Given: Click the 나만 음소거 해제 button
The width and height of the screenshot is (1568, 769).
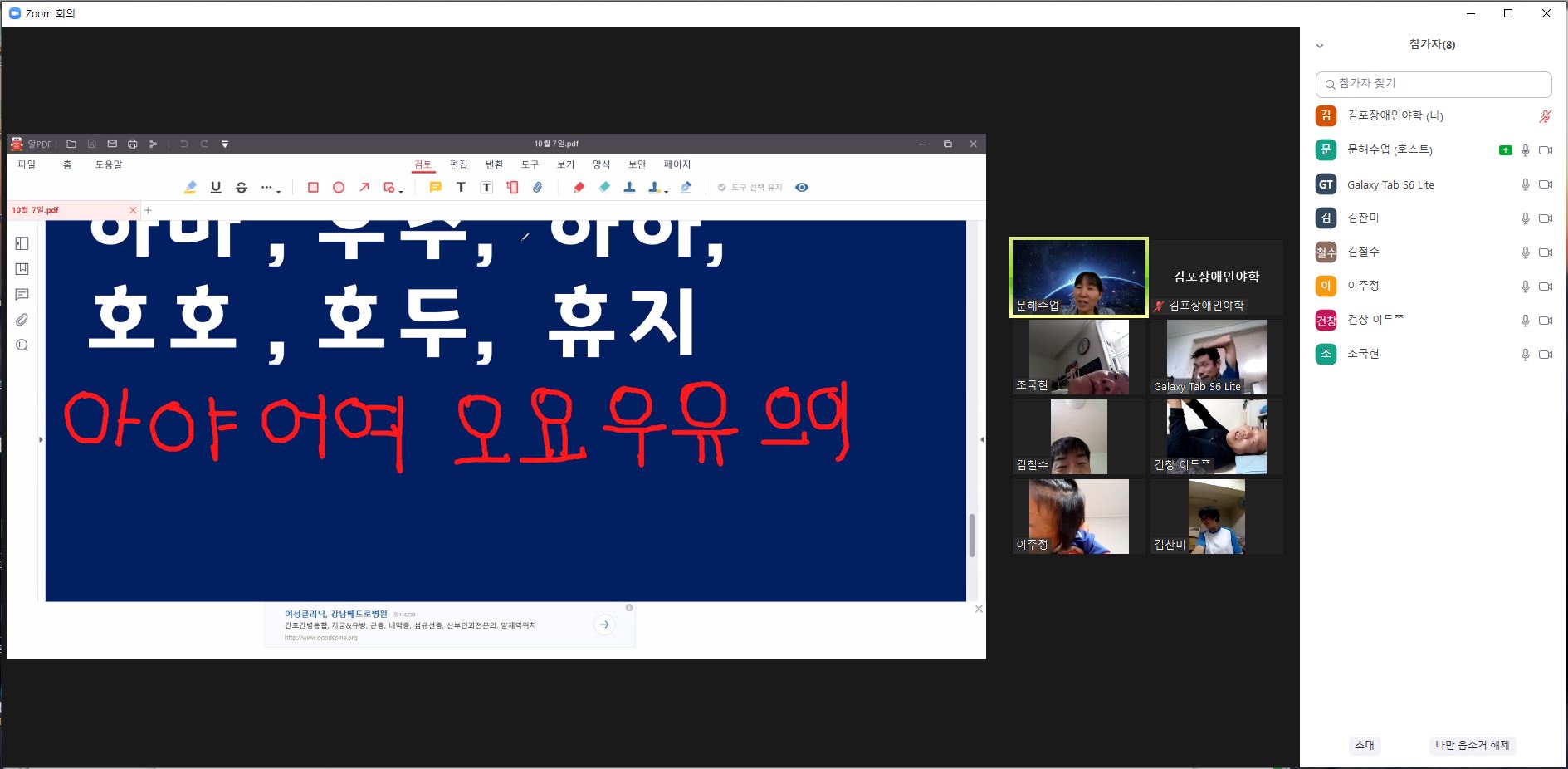Looking at the screenshot, I should pos(1472,745).
